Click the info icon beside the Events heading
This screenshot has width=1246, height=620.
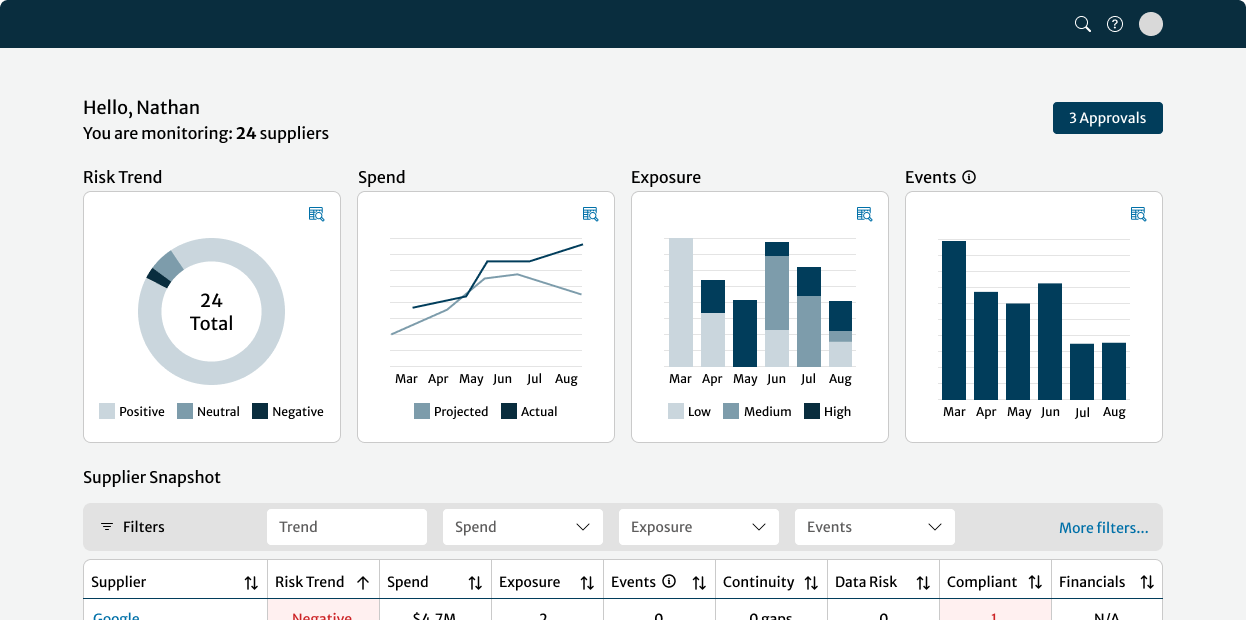tap(967, 176)
